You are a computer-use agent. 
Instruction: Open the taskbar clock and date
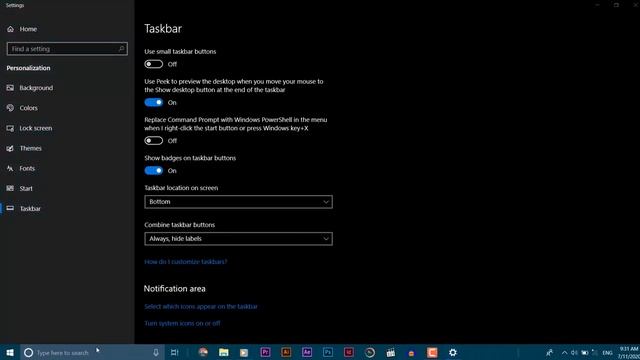[629, 353]
